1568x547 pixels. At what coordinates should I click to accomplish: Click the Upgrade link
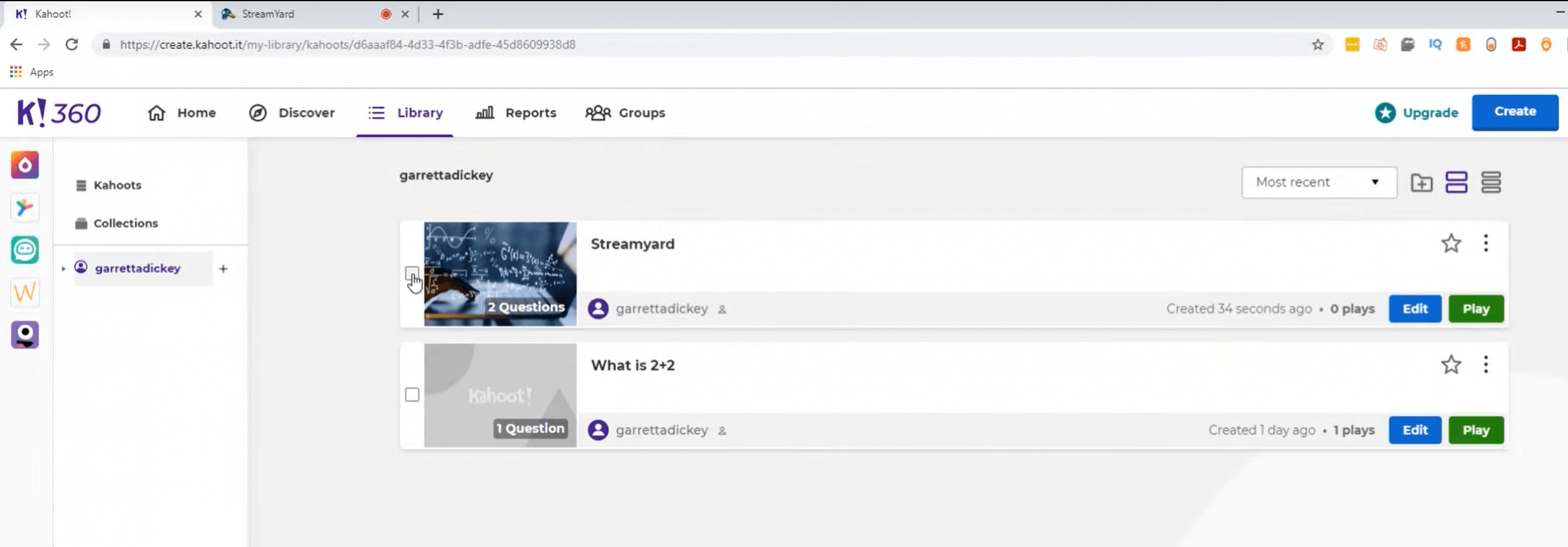pos(1417,113)
